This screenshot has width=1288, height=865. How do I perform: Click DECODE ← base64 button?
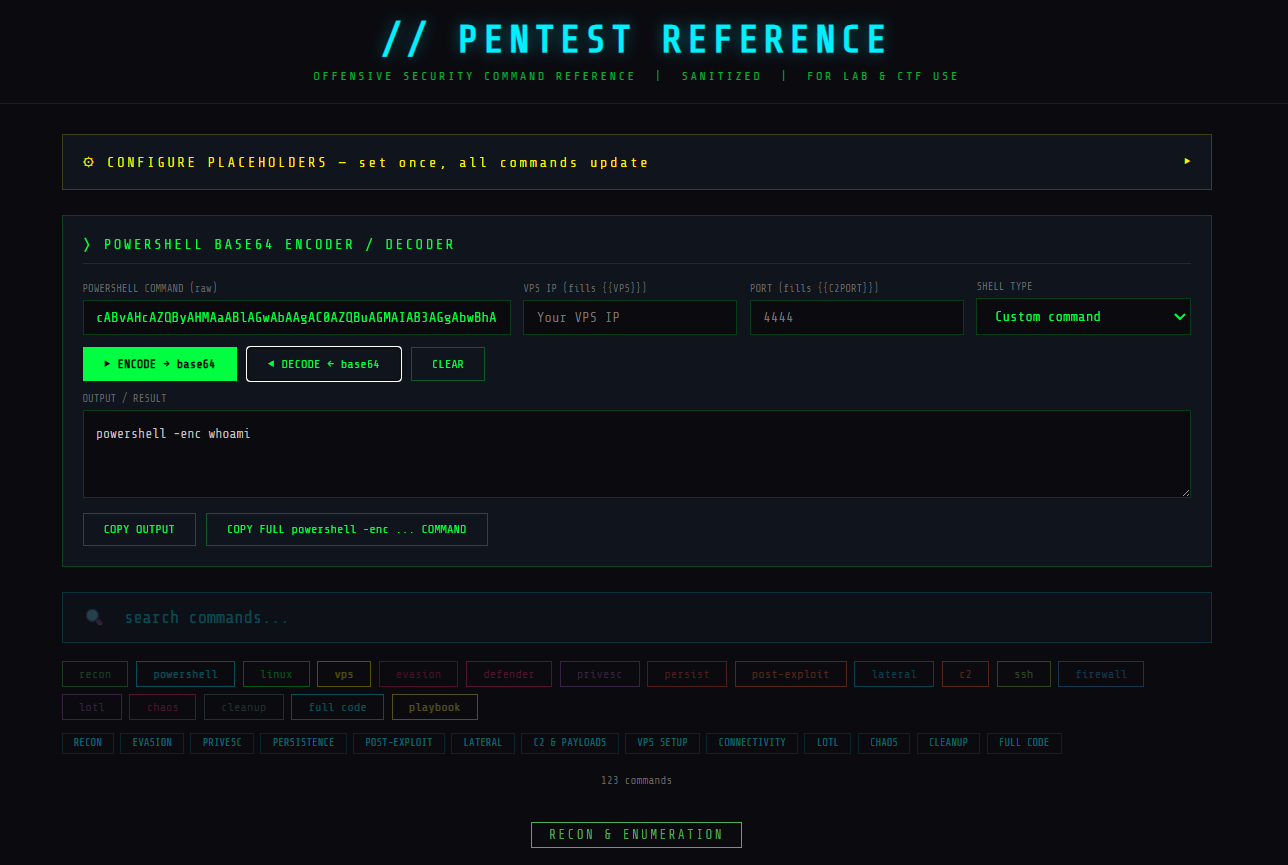[x=324, y=364]
